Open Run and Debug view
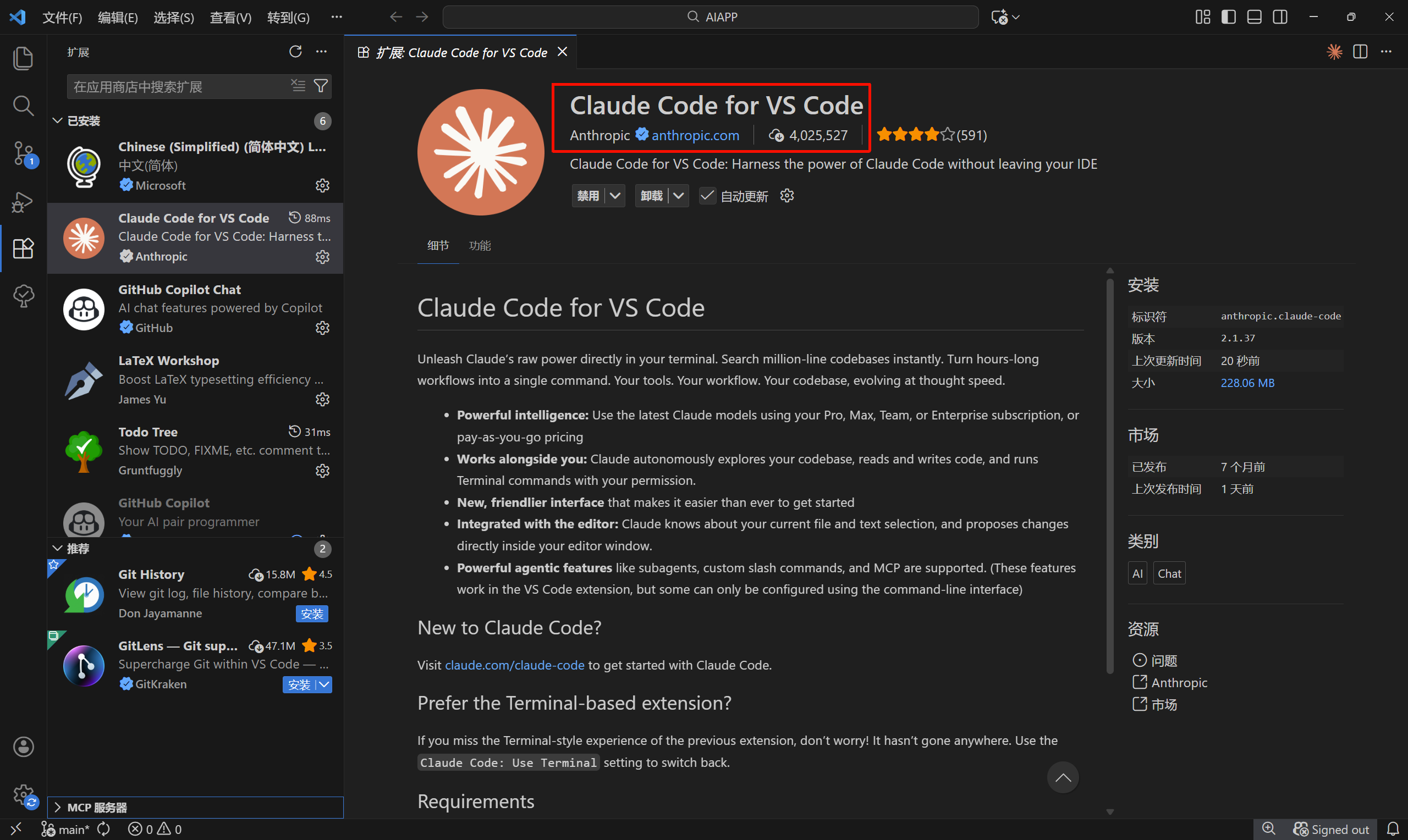This screenshot has width=1408, height=840. (23, 202)
